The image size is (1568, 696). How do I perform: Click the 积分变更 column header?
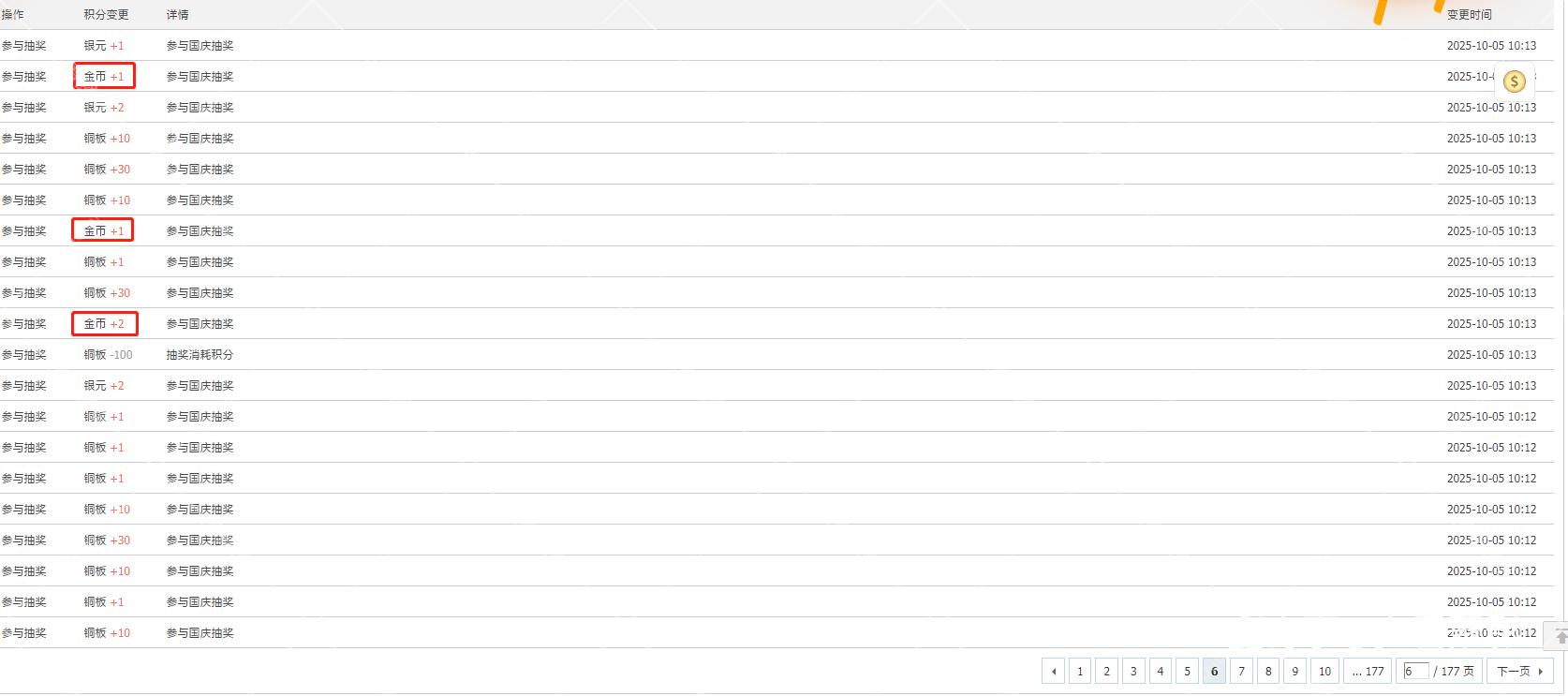pos(106,14)
